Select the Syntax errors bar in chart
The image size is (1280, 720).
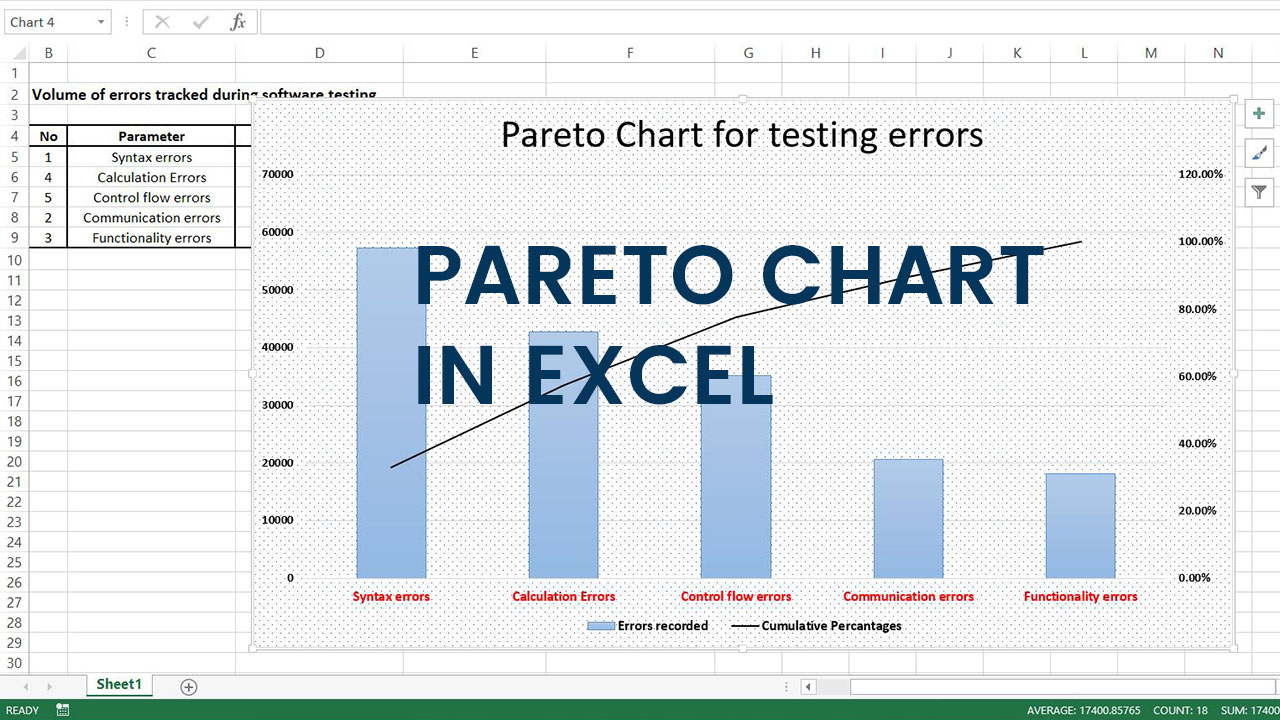[x=391, y=412]
